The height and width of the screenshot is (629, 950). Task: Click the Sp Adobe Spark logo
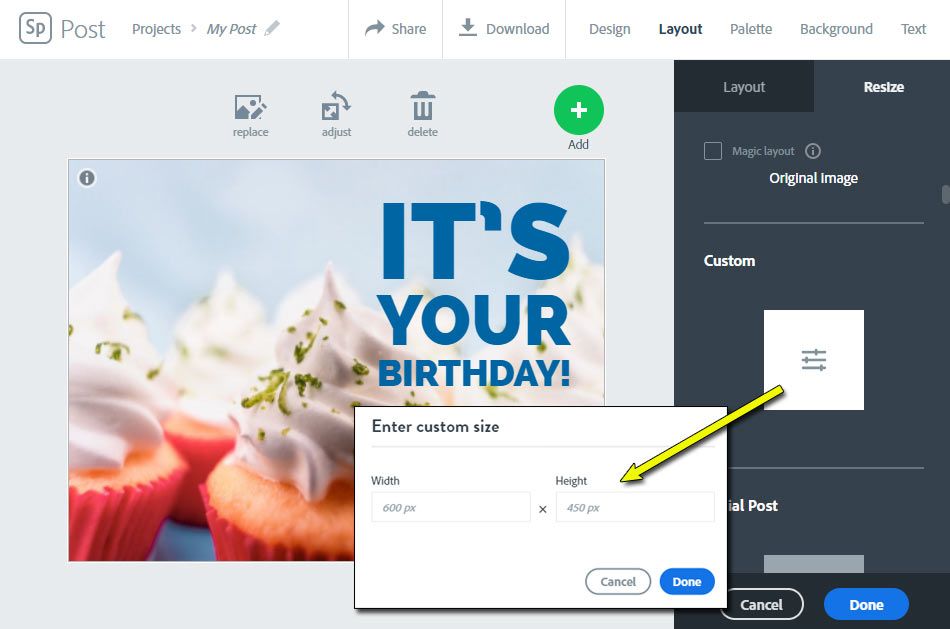pos(35,28)
